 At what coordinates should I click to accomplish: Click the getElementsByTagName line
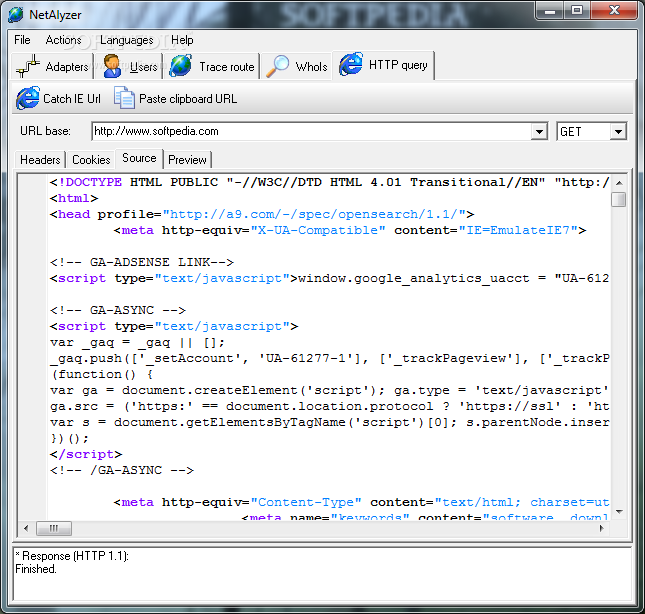[329, 422]
